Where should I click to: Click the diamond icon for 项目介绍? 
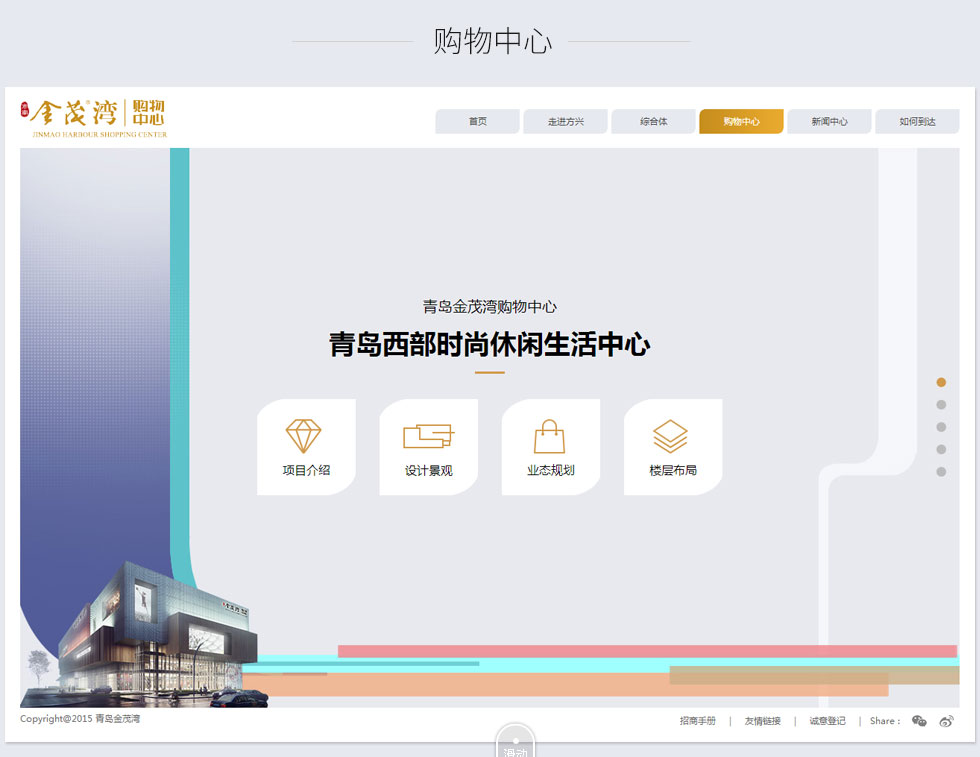(x=304, y=436)
